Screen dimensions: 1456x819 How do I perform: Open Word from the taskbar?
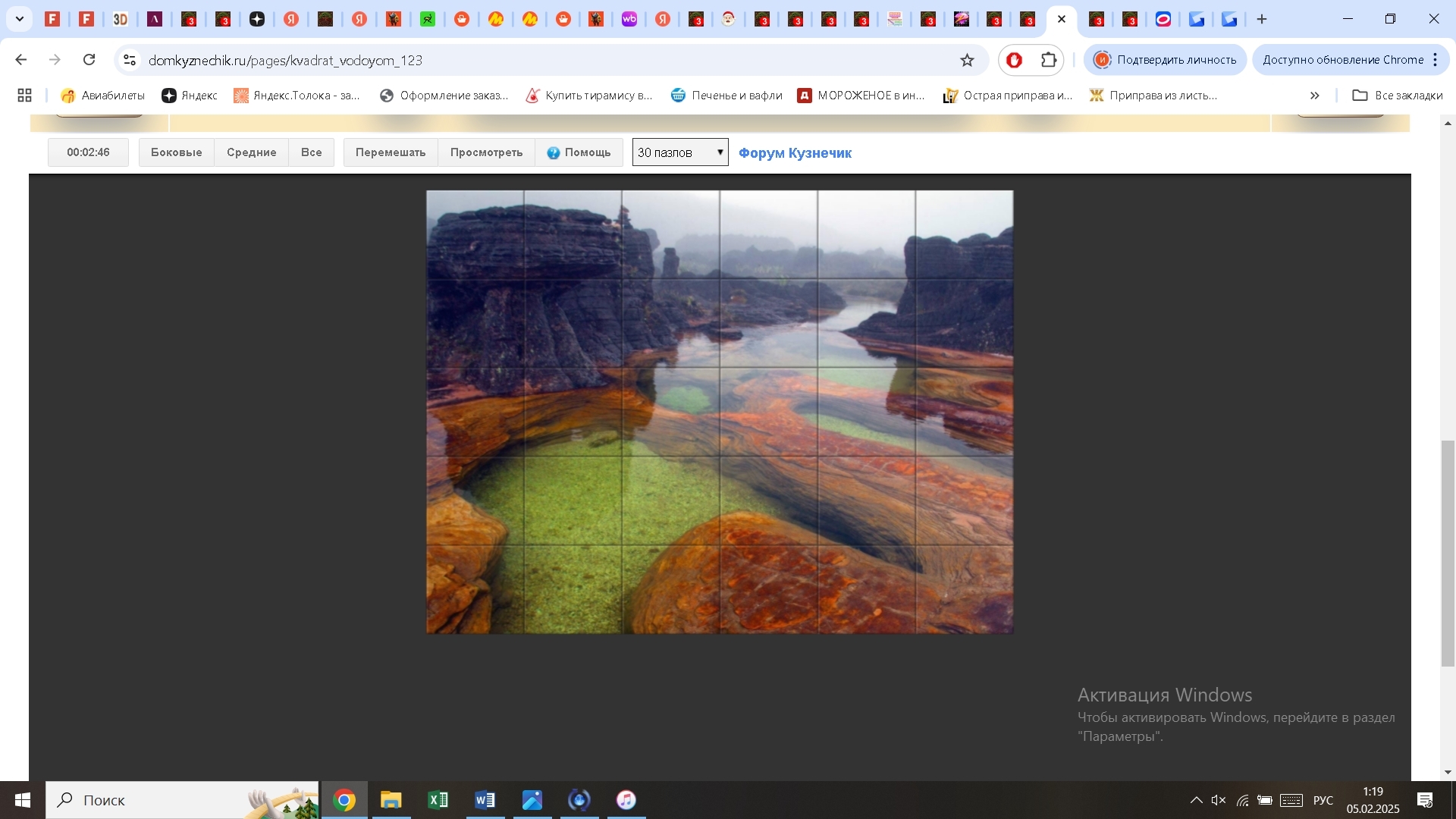[x=485, y=800]
